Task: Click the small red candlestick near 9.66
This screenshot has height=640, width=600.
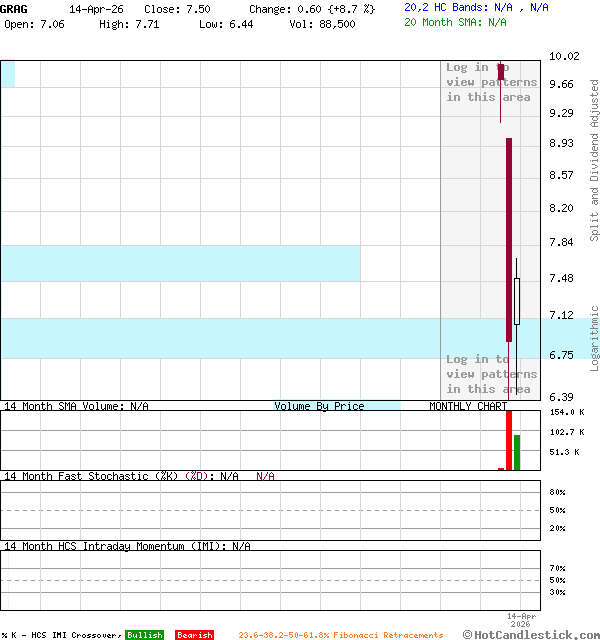Action: click(501, 71)
